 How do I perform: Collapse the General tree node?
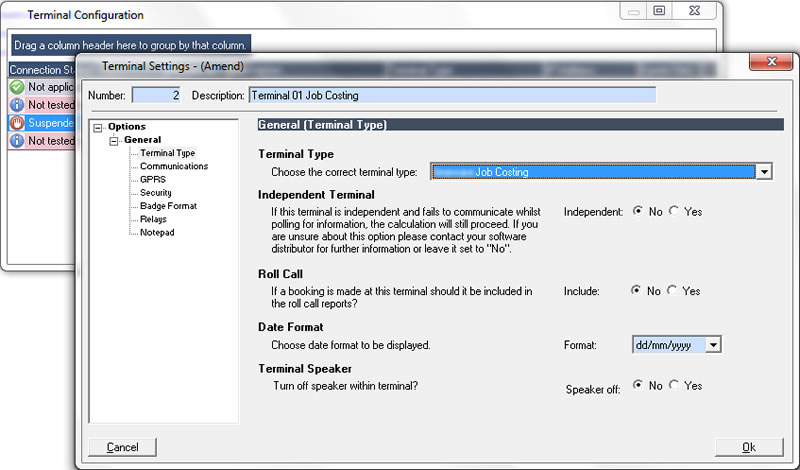tap(114, 140)
